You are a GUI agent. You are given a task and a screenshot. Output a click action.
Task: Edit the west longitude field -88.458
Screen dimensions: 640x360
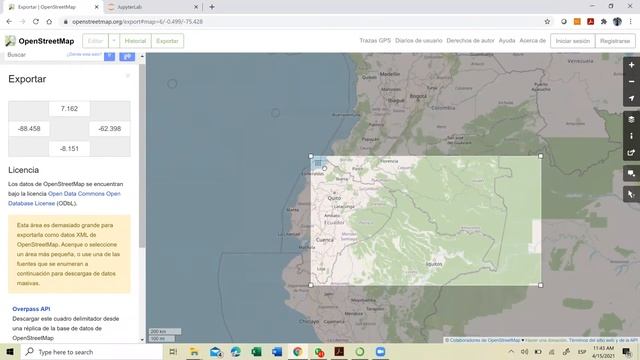click(x=29, y=129)
